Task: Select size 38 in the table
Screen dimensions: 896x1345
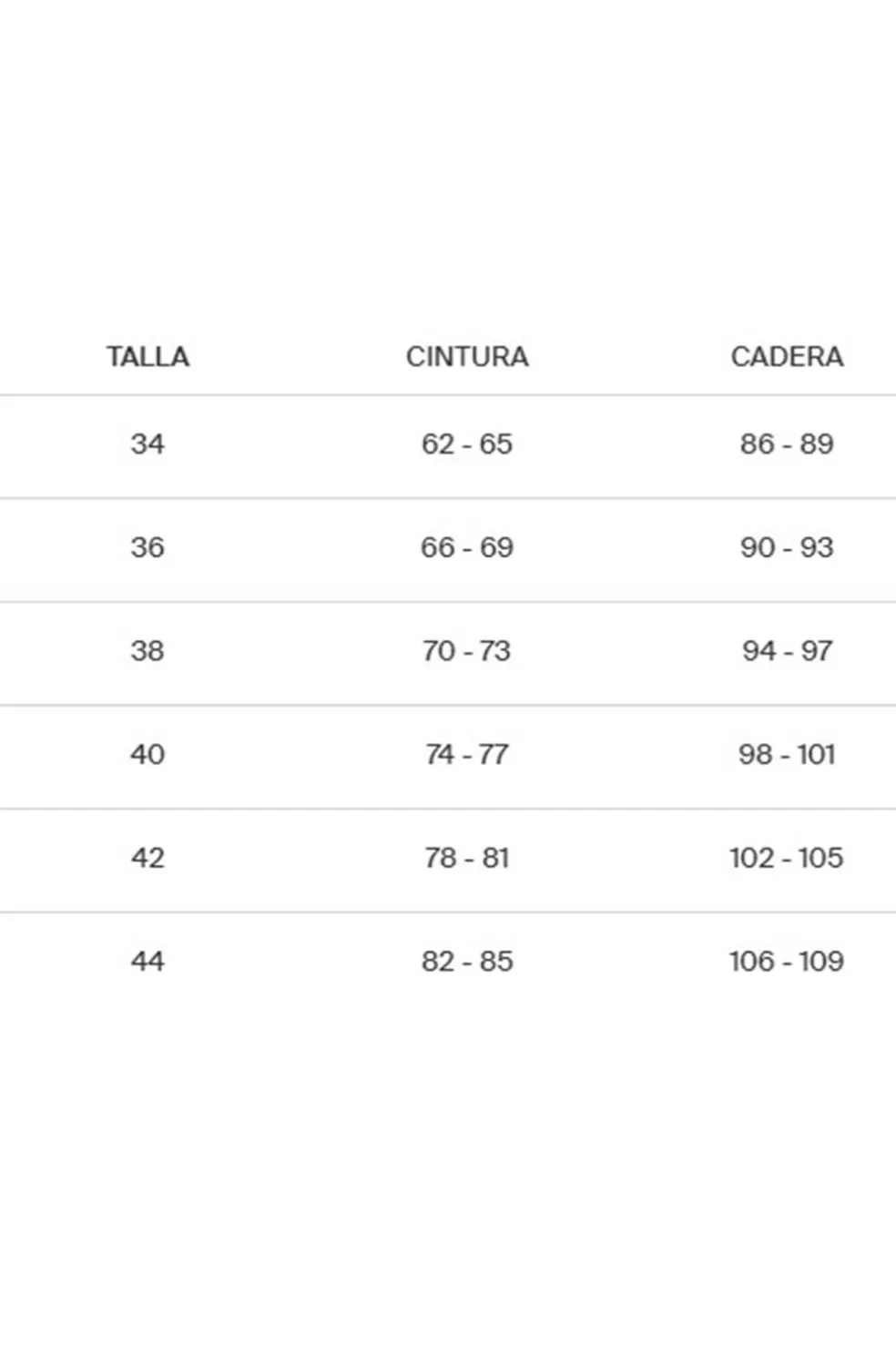Action: [x=148, y=651]
